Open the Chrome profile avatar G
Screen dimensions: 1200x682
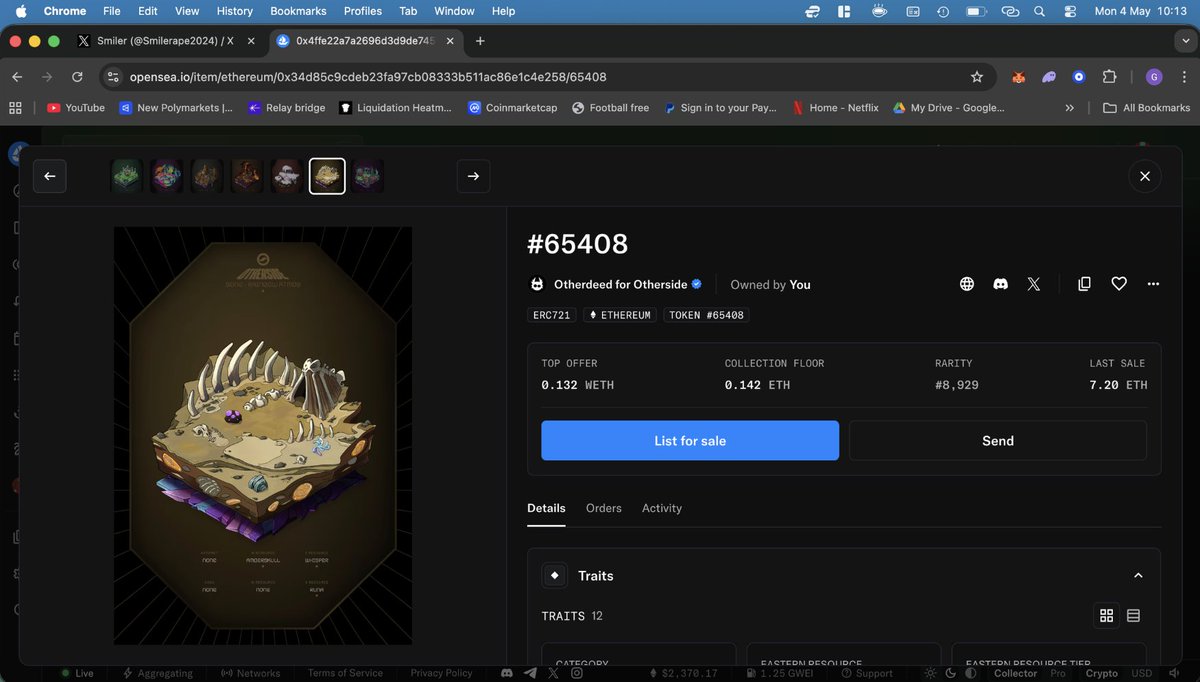1154,77
